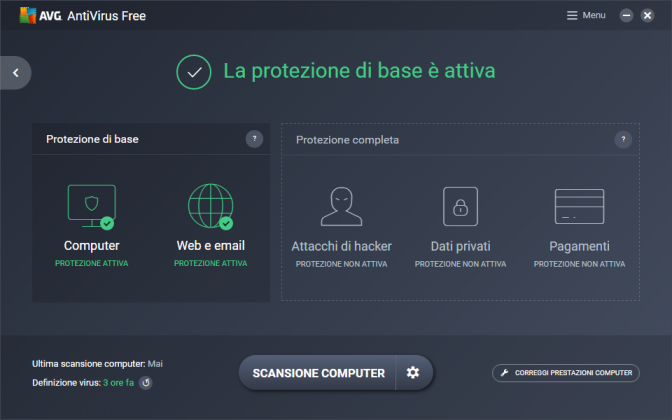This screenshot has height=420, width=672.
Task: Click the Dati privati label
Action: pos(461,246)
